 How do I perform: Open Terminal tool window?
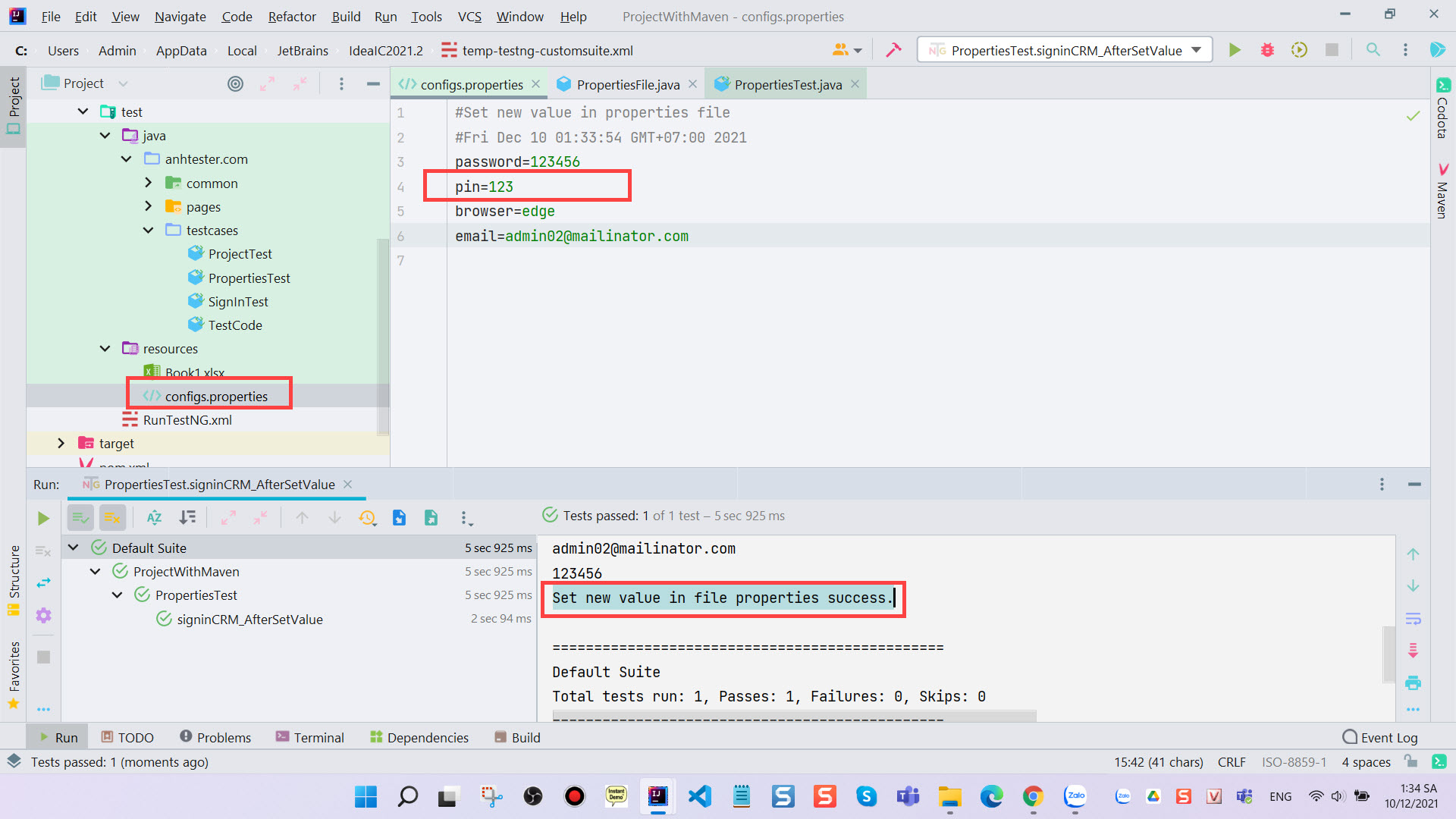[309, 737]
